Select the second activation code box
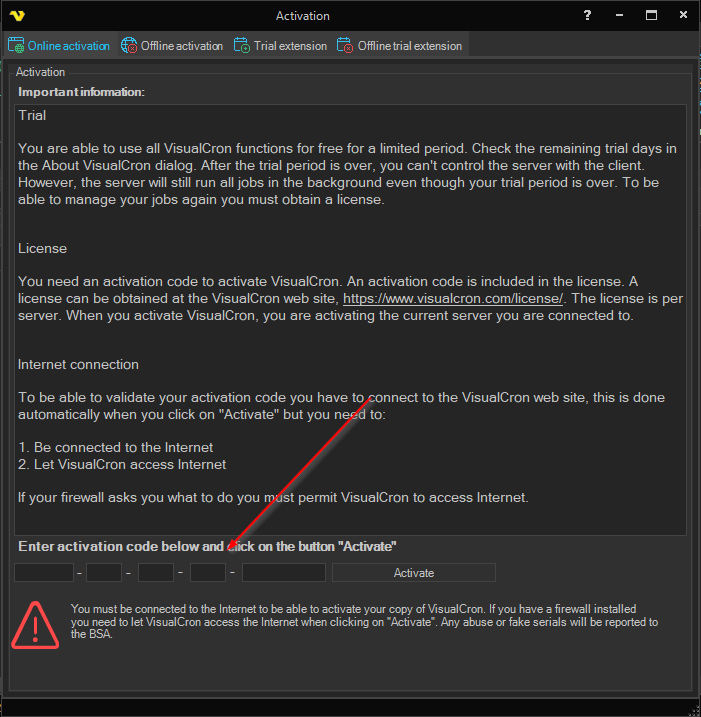Viewport: 701px width, 717px height. (x=104, y=573)
